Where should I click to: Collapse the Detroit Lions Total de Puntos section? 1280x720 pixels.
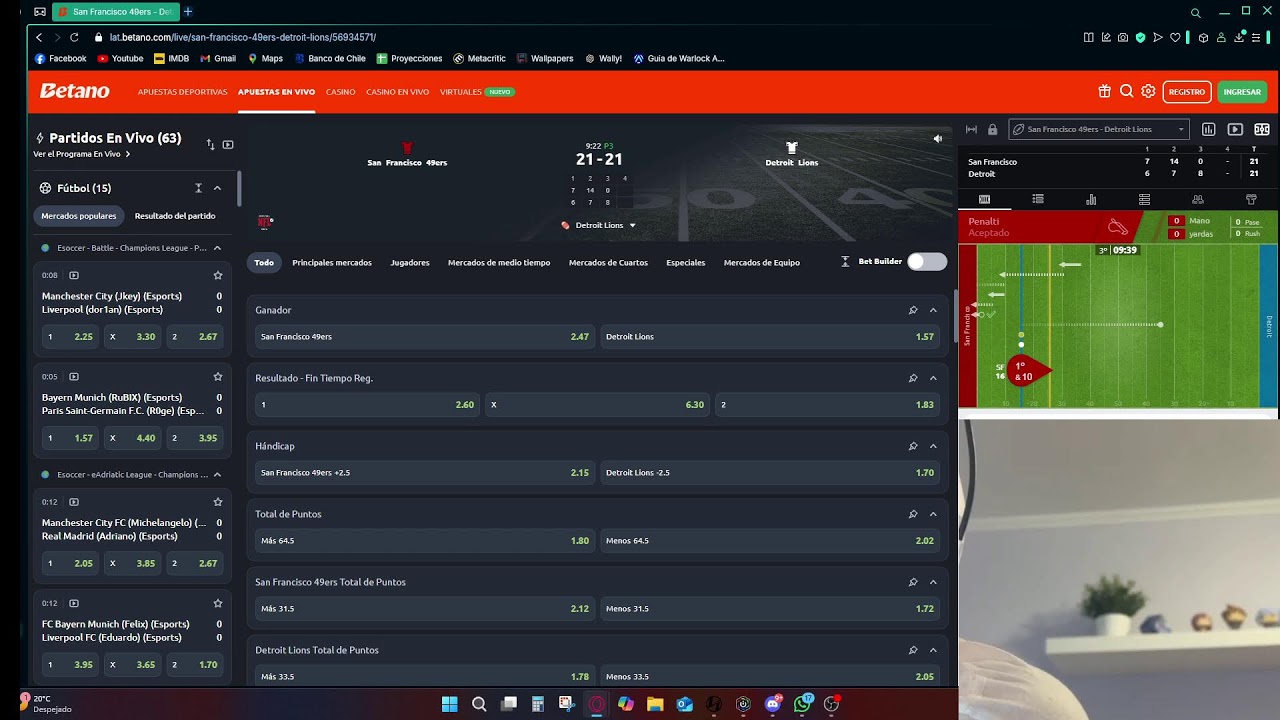pyautogui.click(x=933, y=650)
